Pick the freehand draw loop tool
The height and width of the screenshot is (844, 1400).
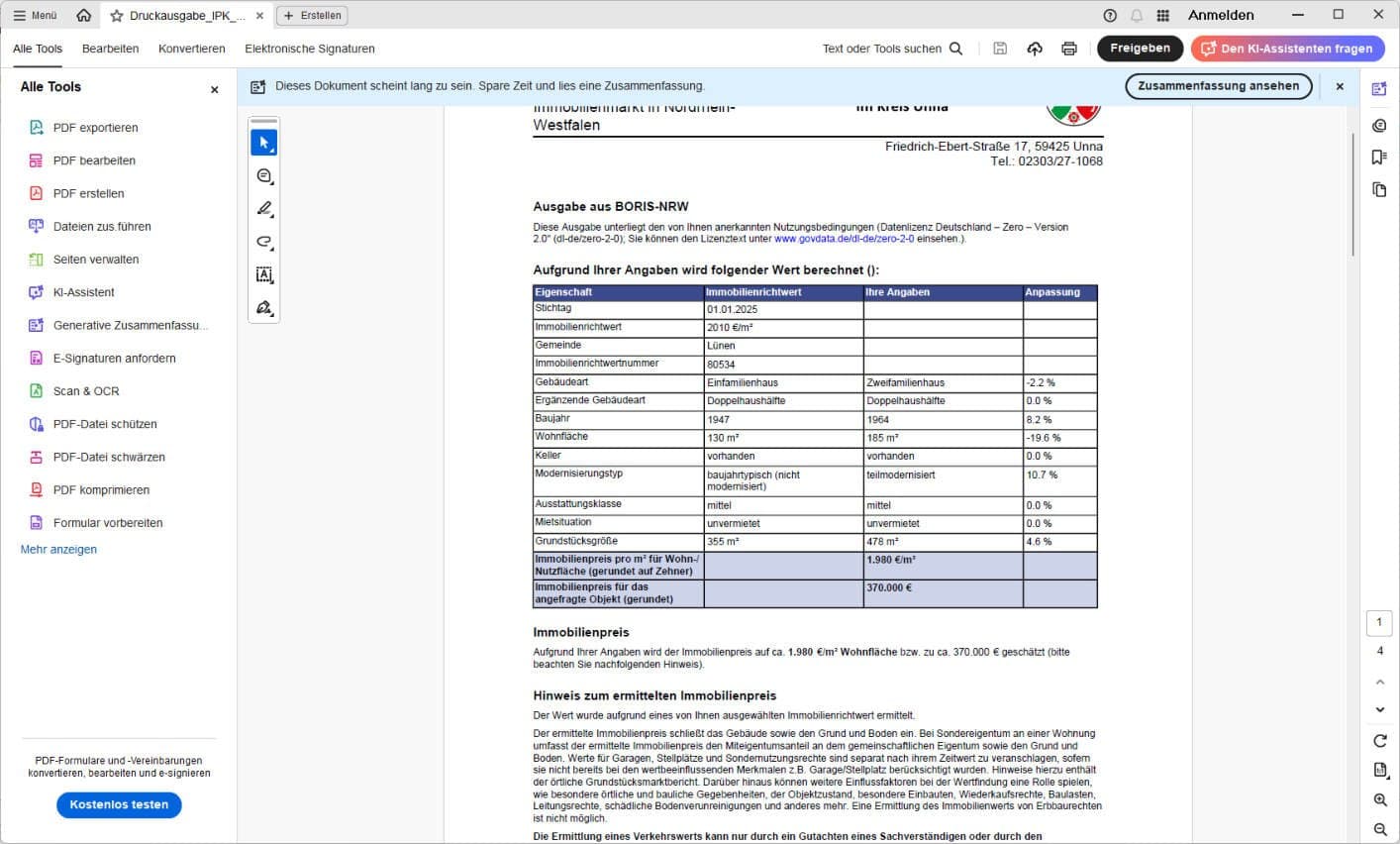coord(263,242)
